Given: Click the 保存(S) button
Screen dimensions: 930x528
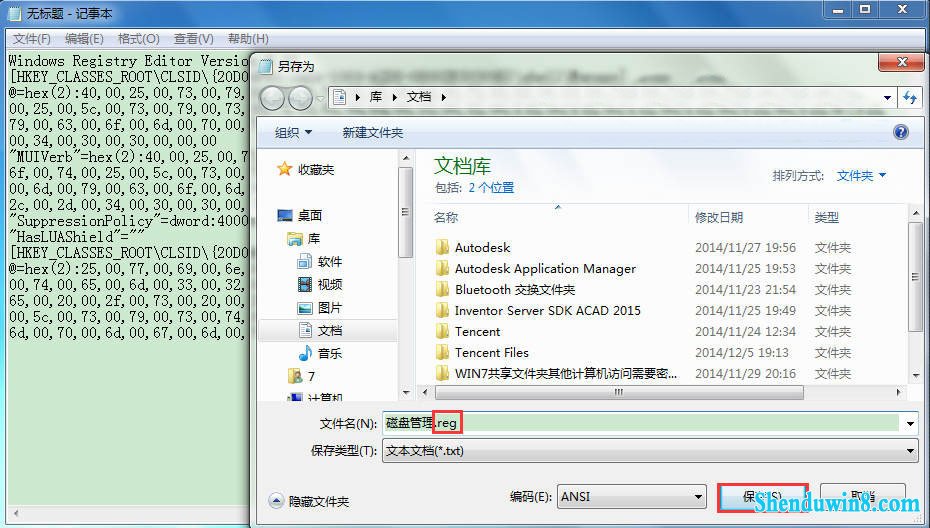Looking at the screenshot, I should [x=763, y=497].
